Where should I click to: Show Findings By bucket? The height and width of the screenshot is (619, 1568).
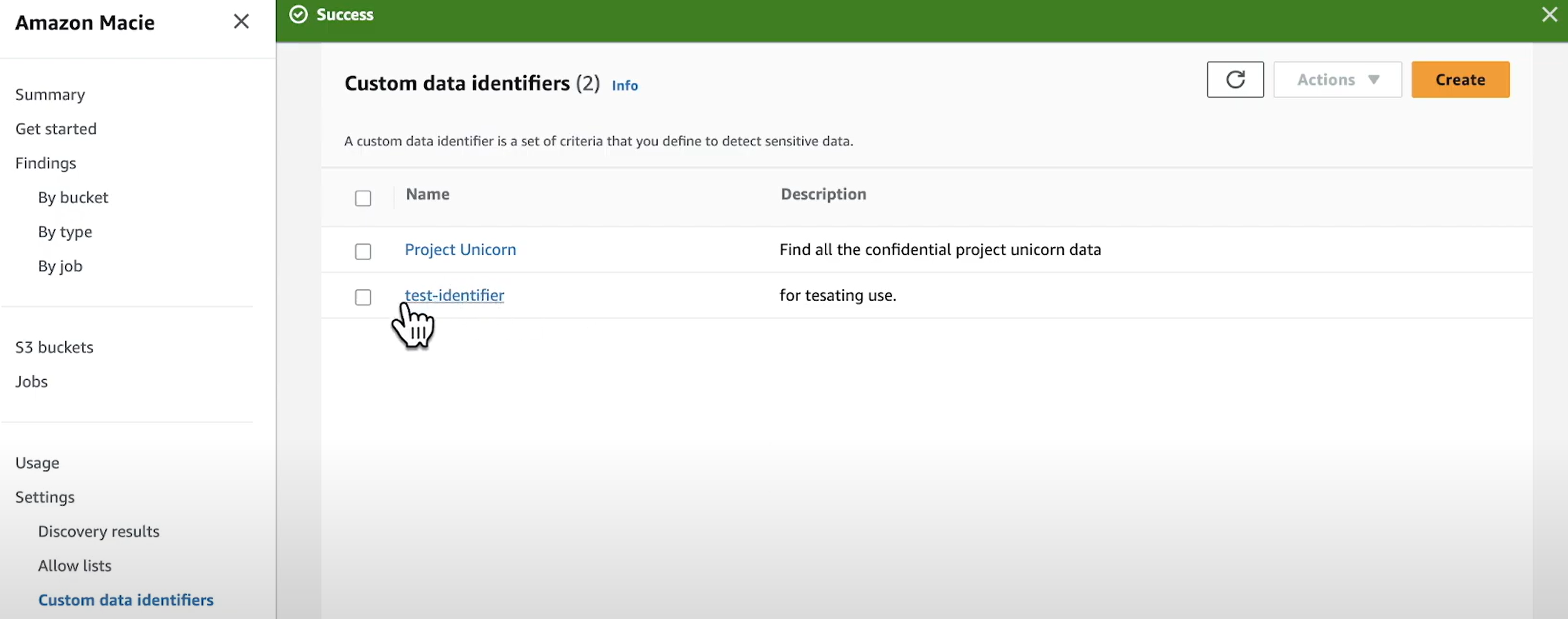[x=72, y=197]
